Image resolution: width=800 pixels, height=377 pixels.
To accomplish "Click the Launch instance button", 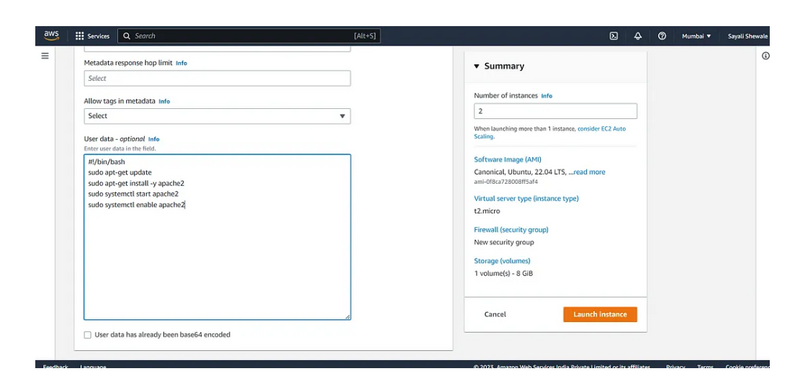I will pyautogui.click(x=600, y=314).
